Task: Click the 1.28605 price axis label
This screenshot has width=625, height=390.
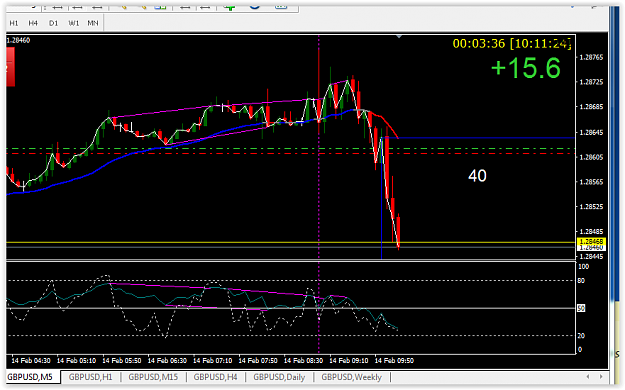Action: 591,157
